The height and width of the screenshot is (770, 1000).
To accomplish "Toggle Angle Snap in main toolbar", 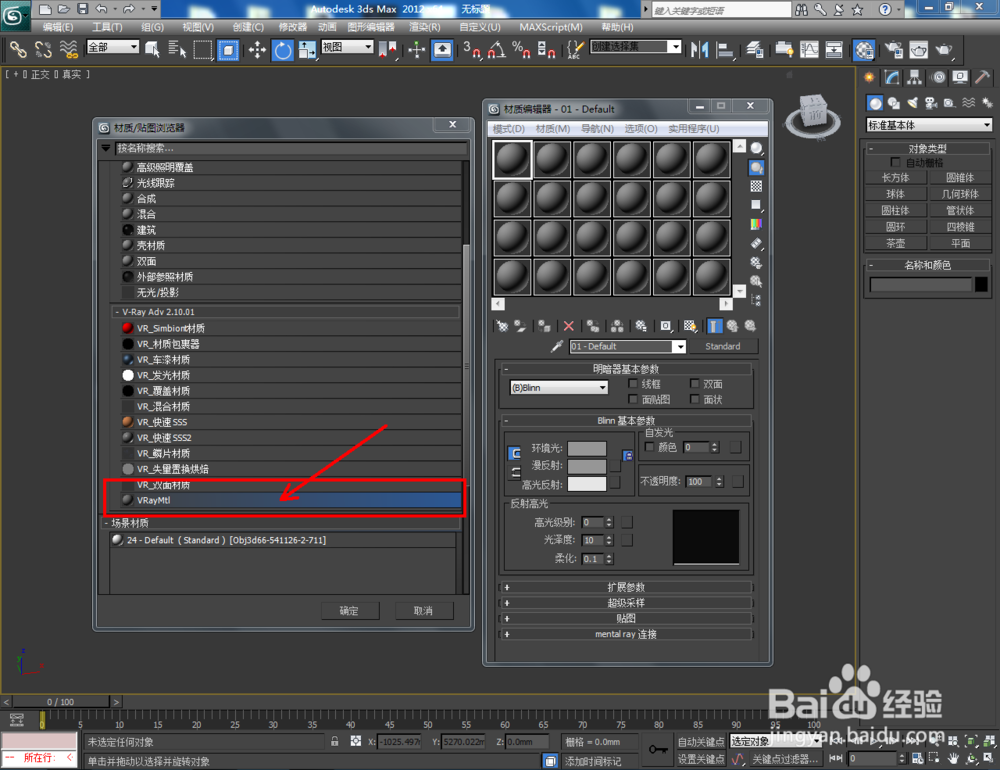I will click(496, 50).
